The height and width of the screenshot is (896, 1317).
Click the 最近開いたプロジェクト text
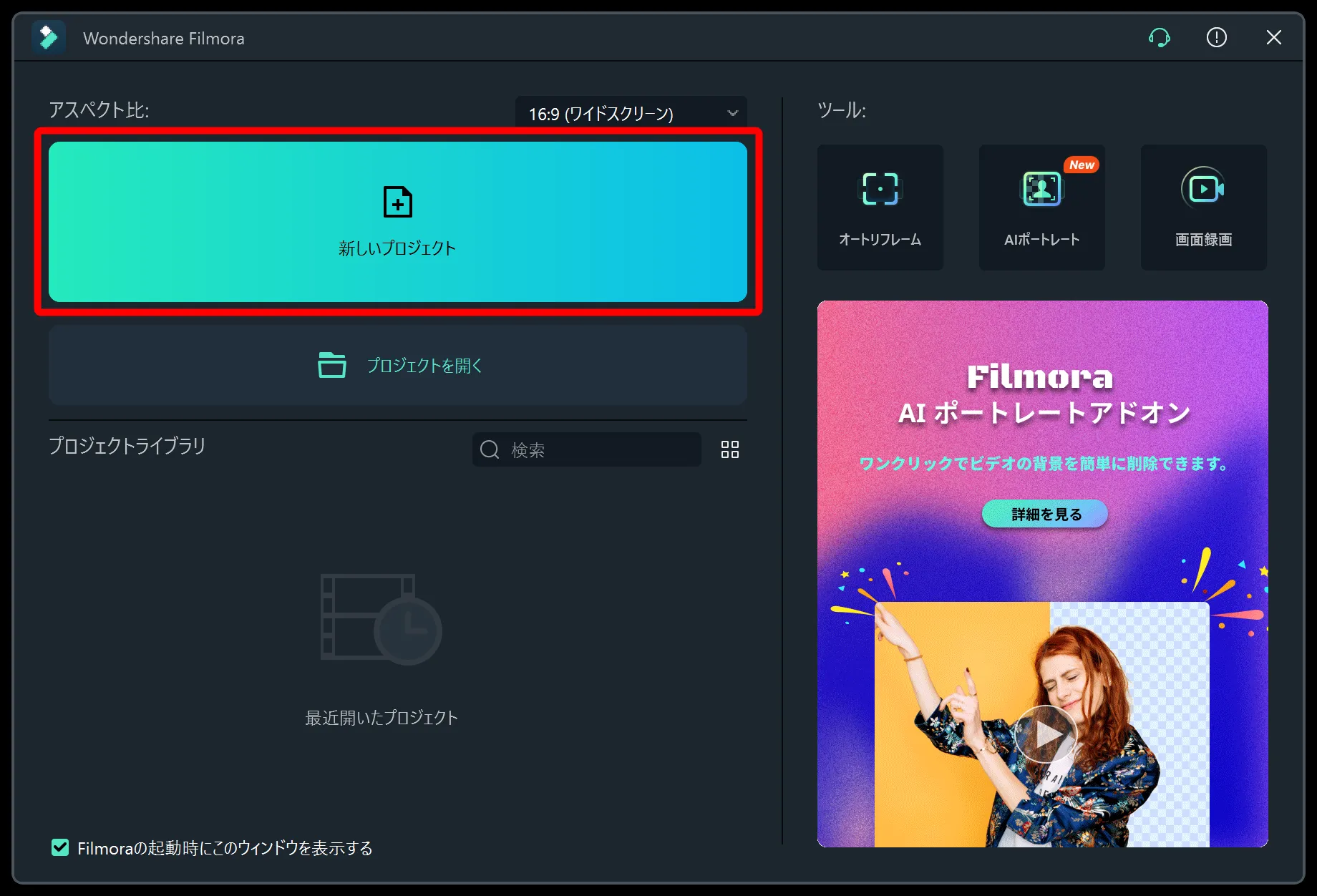(382, 718)
